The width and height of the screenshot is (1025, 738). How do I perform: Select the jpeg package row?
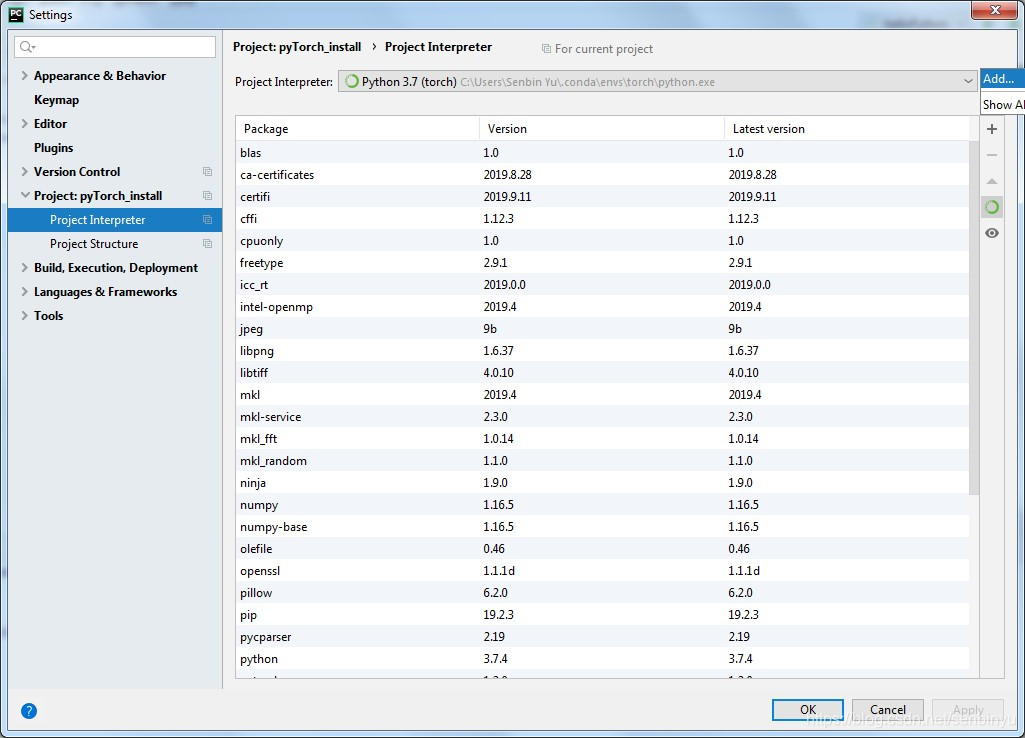click(602, 329)
